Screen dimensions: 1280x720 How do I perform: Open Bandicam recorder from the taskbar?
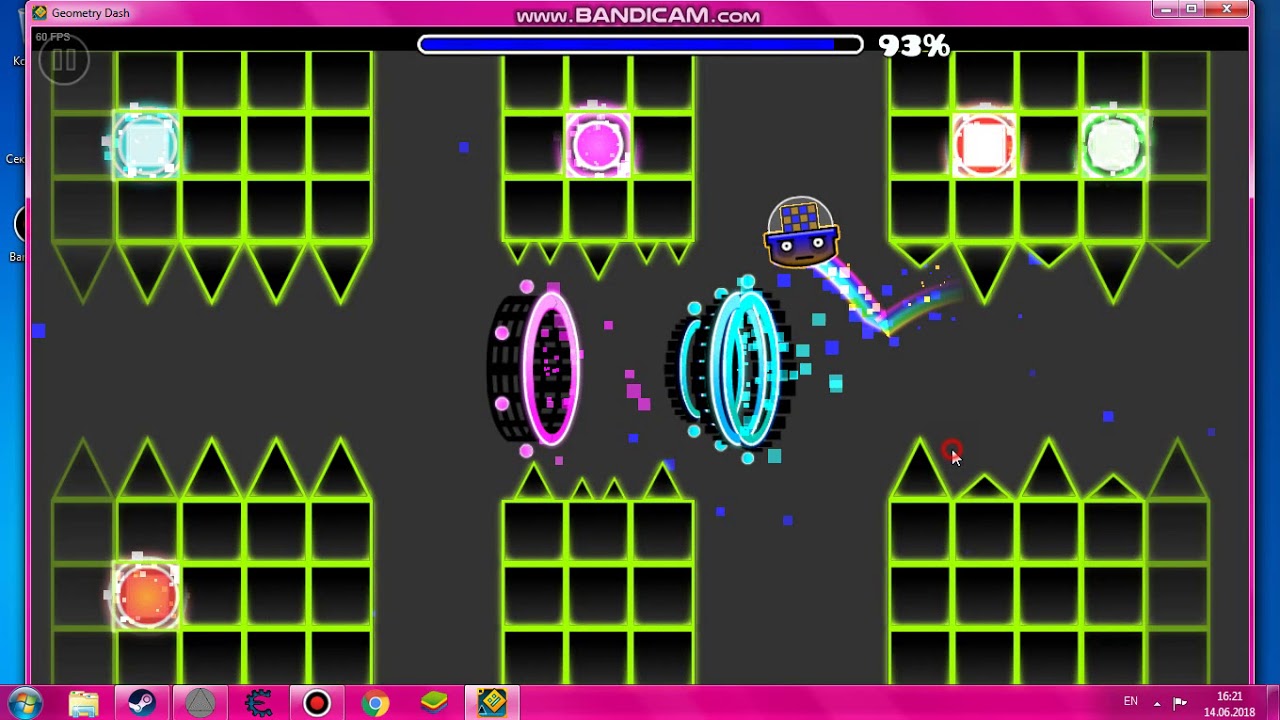pos(317,704)
